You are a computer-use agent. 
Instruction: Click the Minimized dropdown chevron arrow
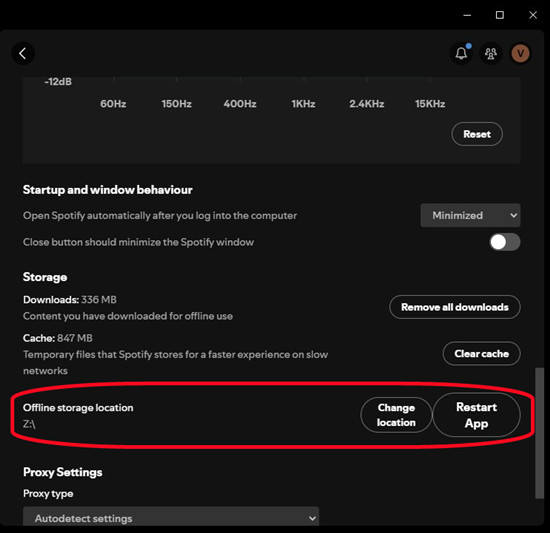514,215
